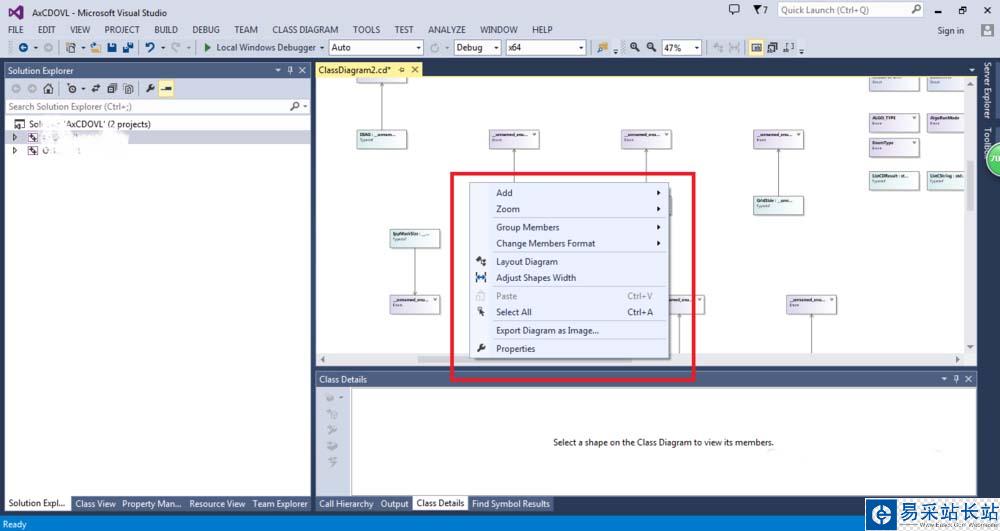Close the ClassDiagram2.cd tab
Image resolution: width=1000 pixels, height=531 pixels.
415,69
